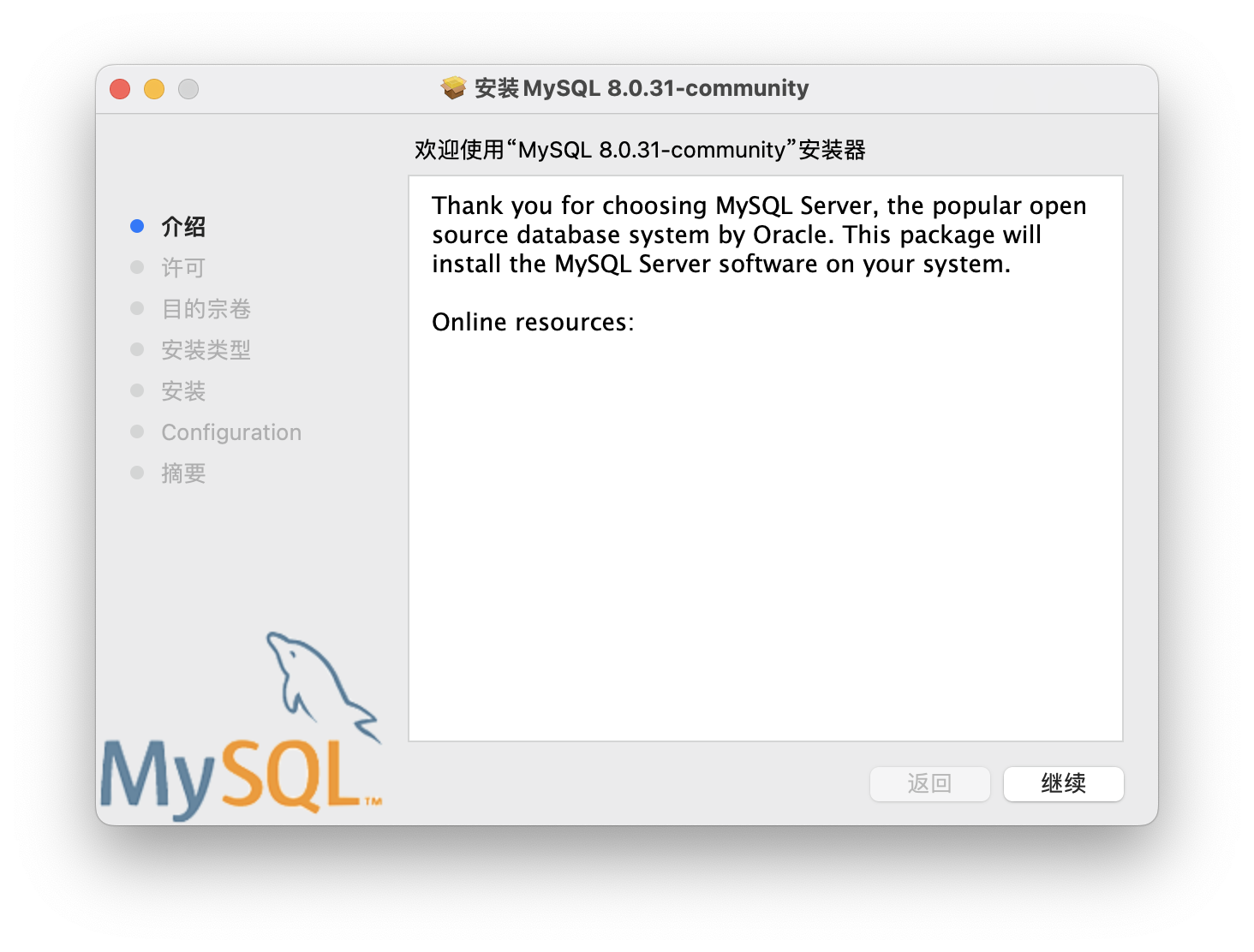The width and height of the screenshot is (1254, 952).
Task: Close the installer with red button
Action: 120,89
